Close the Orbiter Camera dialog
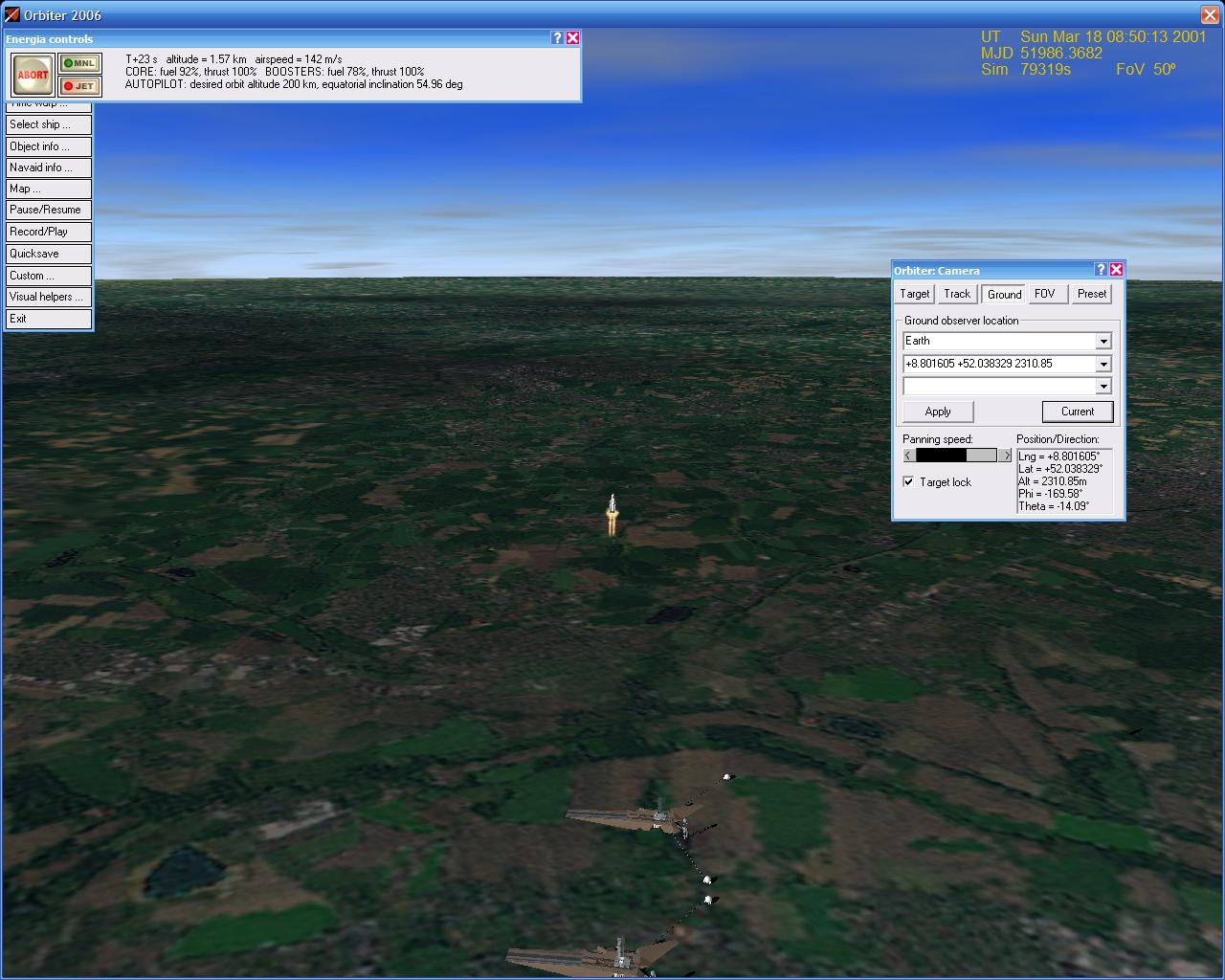This screenshot has height=980, width=1225. click(x=1116, y=270)
